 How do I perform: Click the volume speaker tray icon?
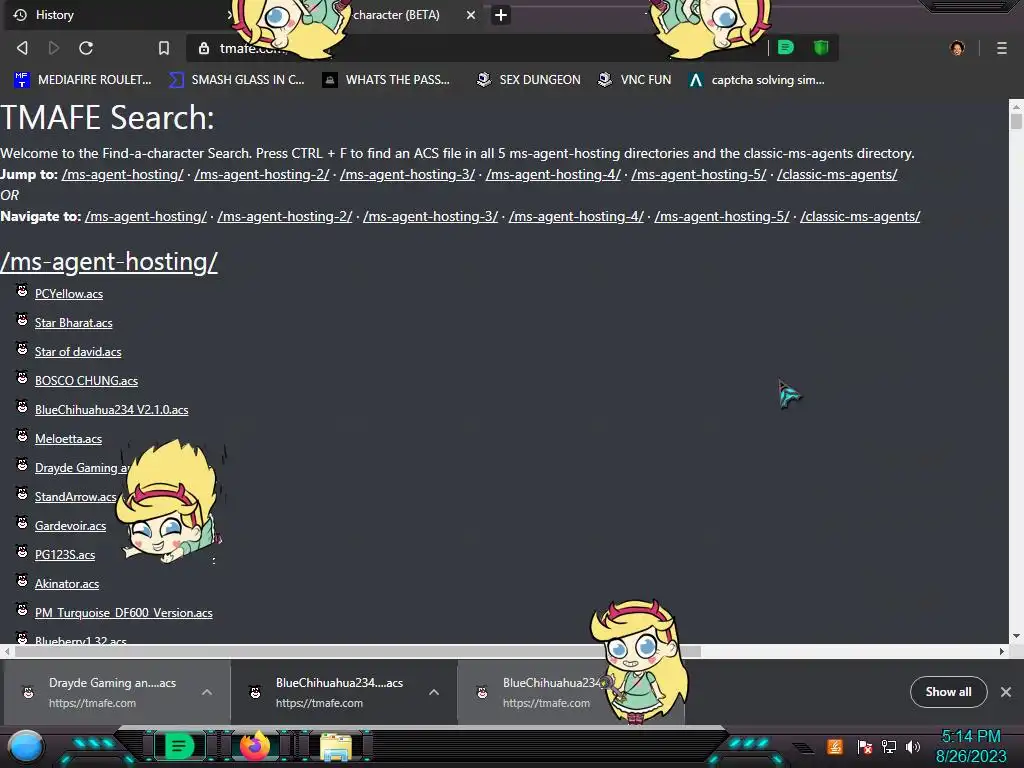click(x=913, y=746)
